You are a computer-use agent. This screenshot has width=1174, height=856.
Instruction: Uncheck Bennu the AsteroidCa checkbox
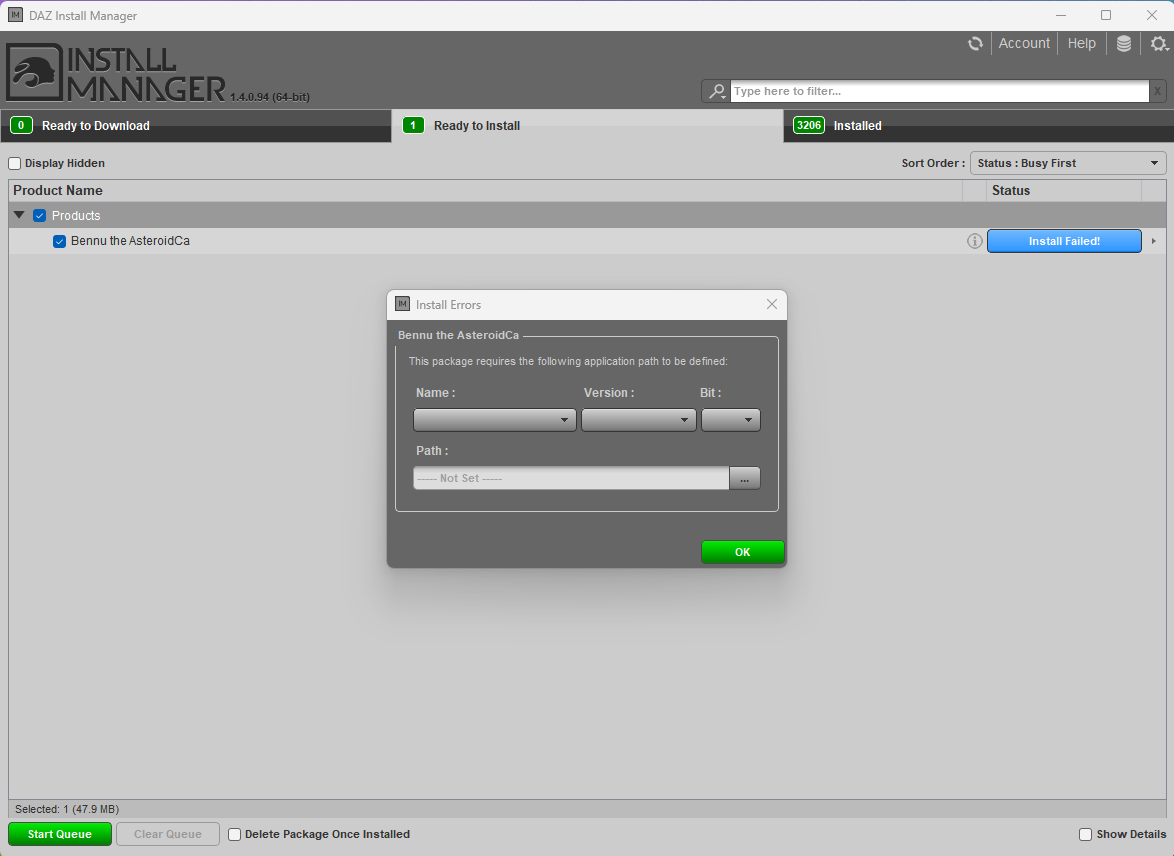(x=59, y=241)
